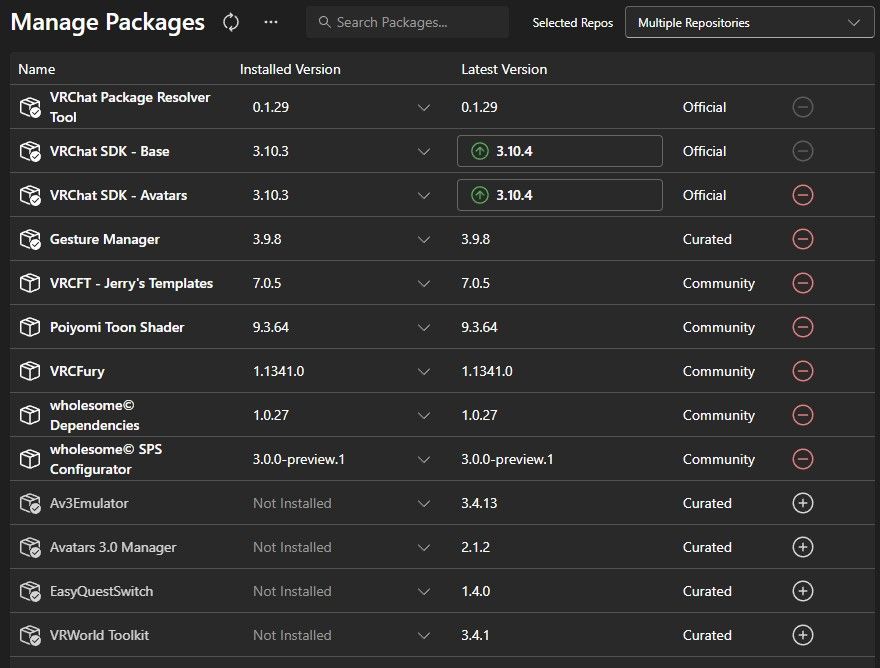Click disabled remove icon for VRChat SDK - Base

803,151
